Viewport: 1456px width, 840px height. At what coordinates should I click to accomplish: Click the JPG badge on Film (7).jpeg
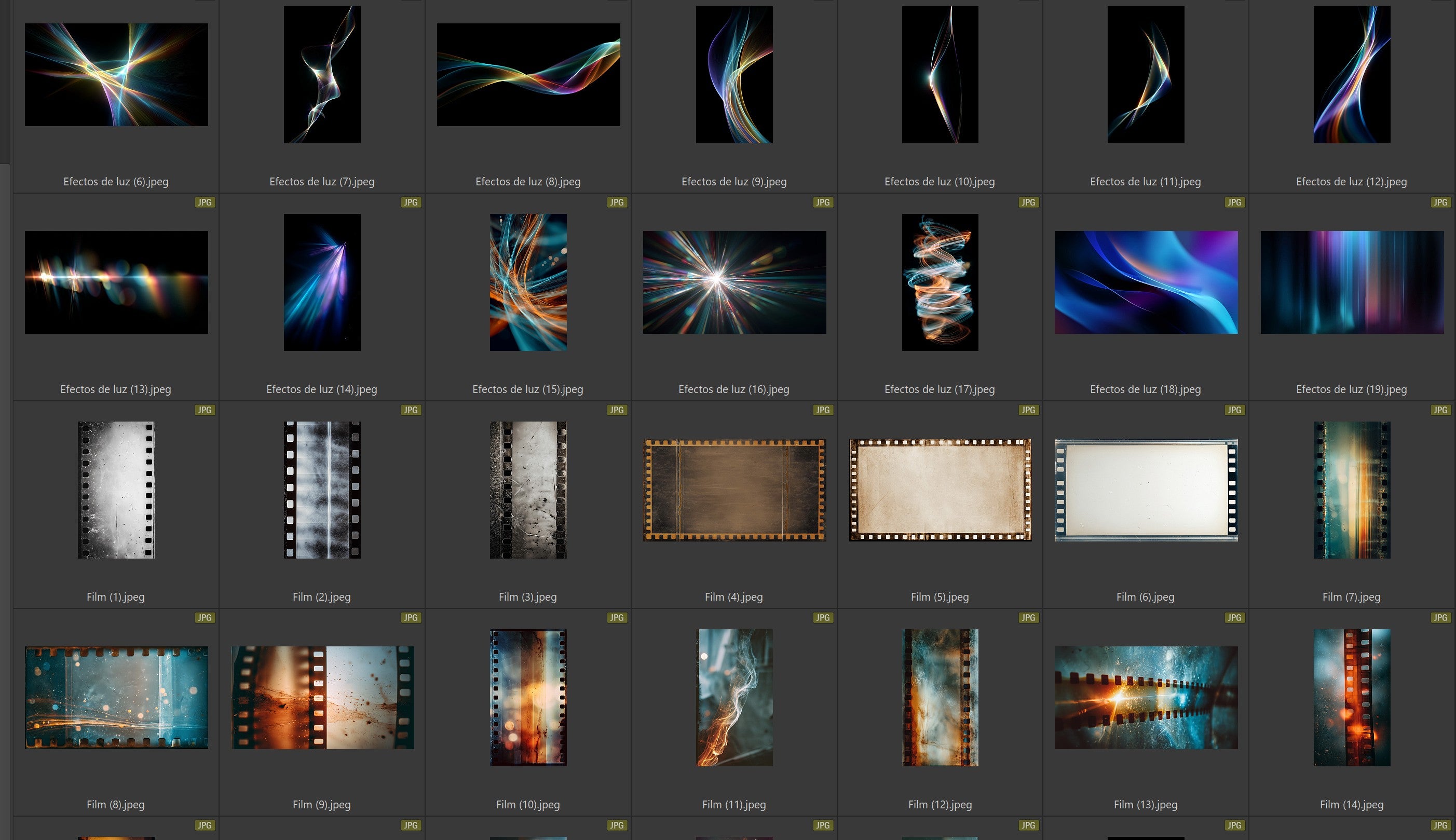coord(1441,410)
